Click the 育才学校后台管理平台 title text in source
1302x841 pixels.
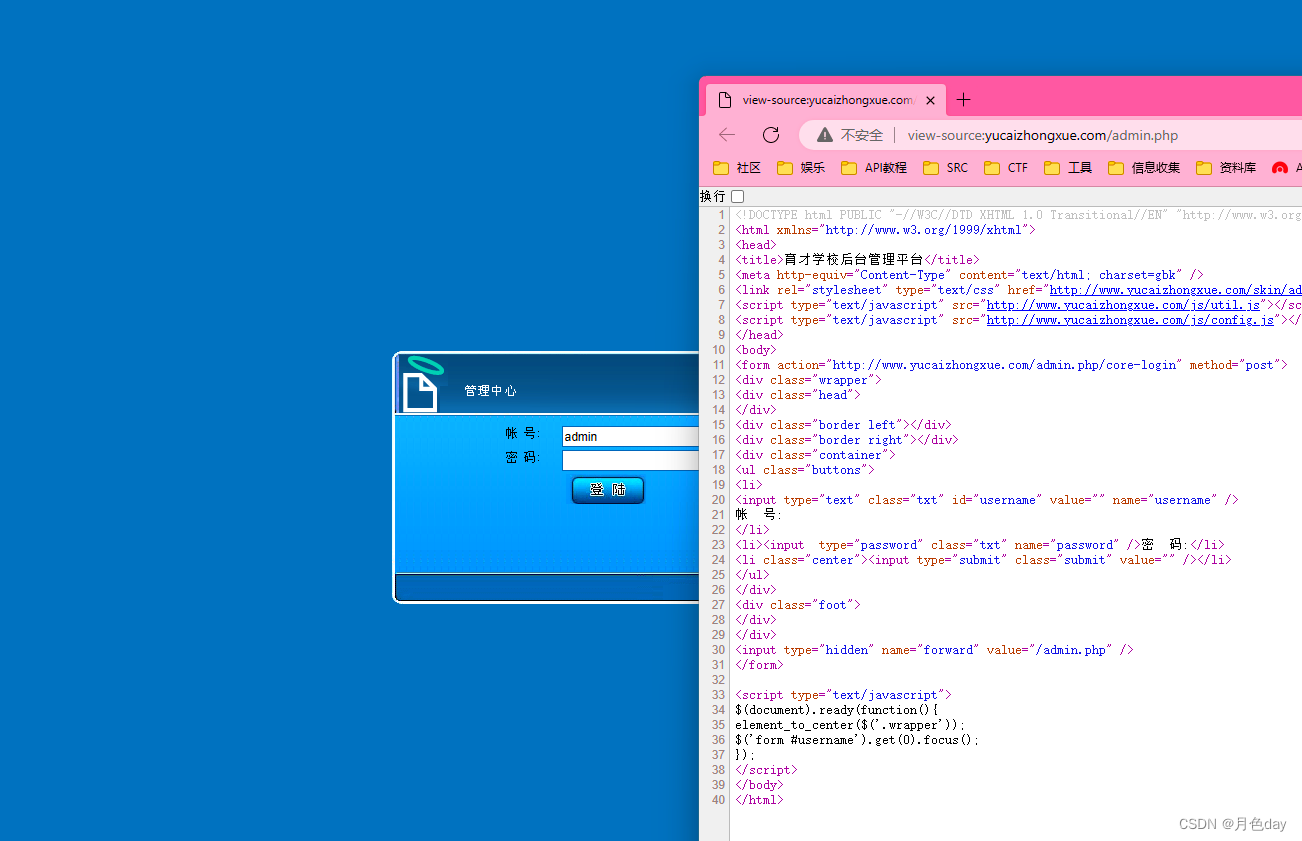tap(853, 260)
